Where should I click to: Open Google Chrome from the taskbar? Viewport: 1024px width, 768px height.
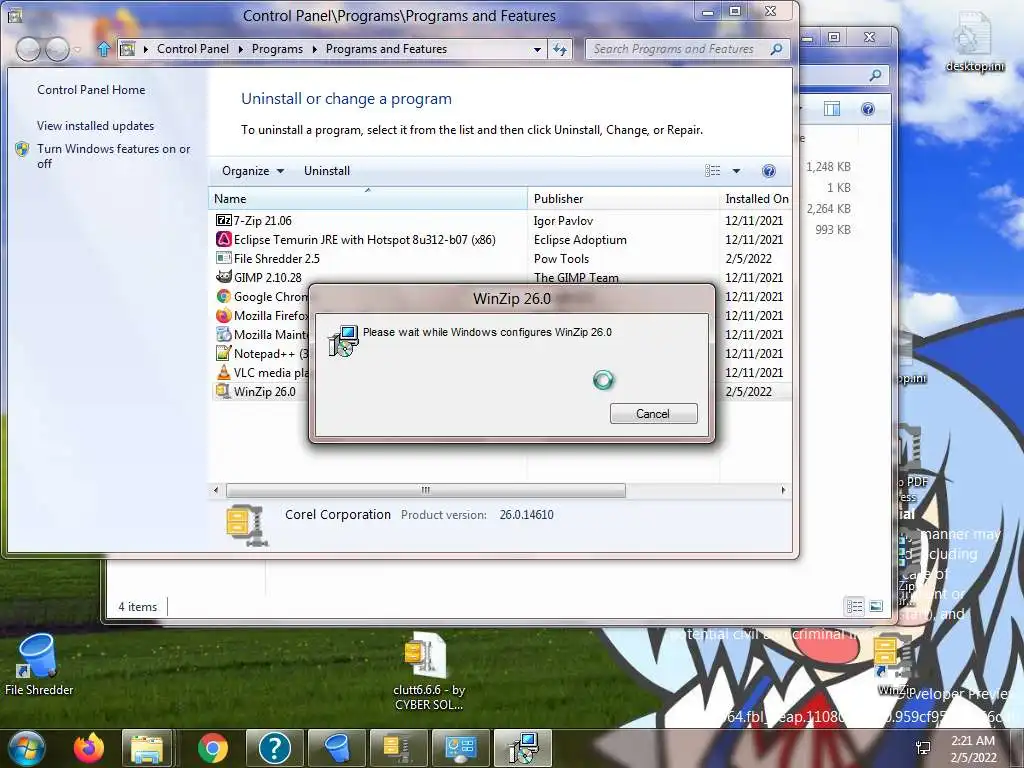tap(212, 748)
